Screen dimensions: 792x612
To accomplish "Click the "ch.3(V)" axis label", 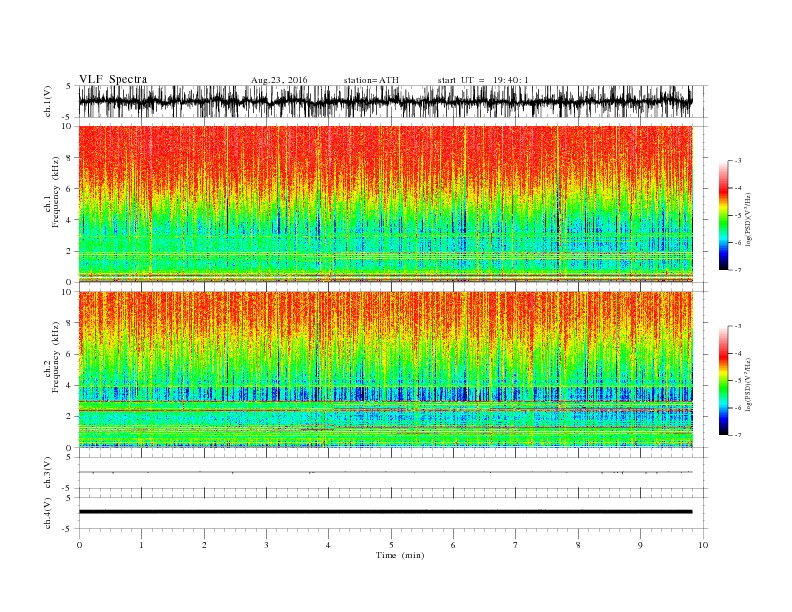I will 48,473.
